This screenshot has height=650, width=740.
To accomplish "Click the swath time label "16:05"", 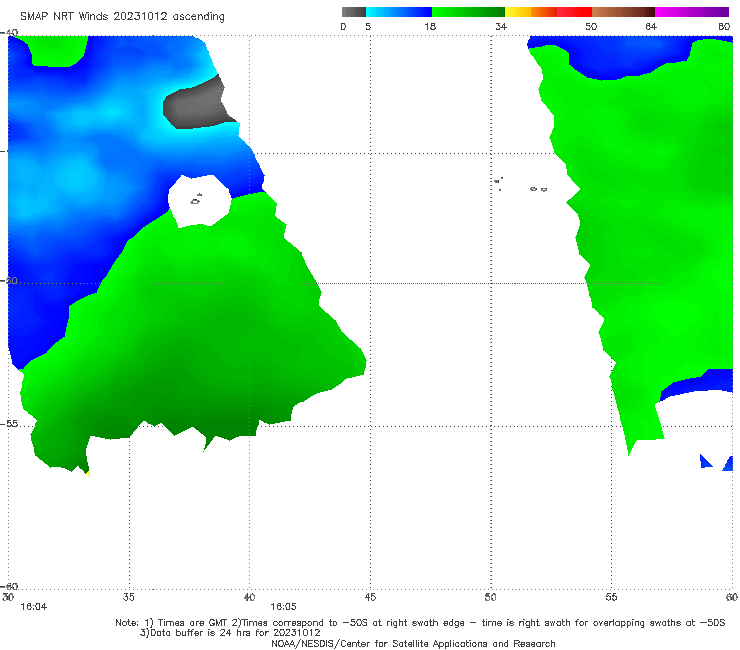I will [x=283, y=607].
